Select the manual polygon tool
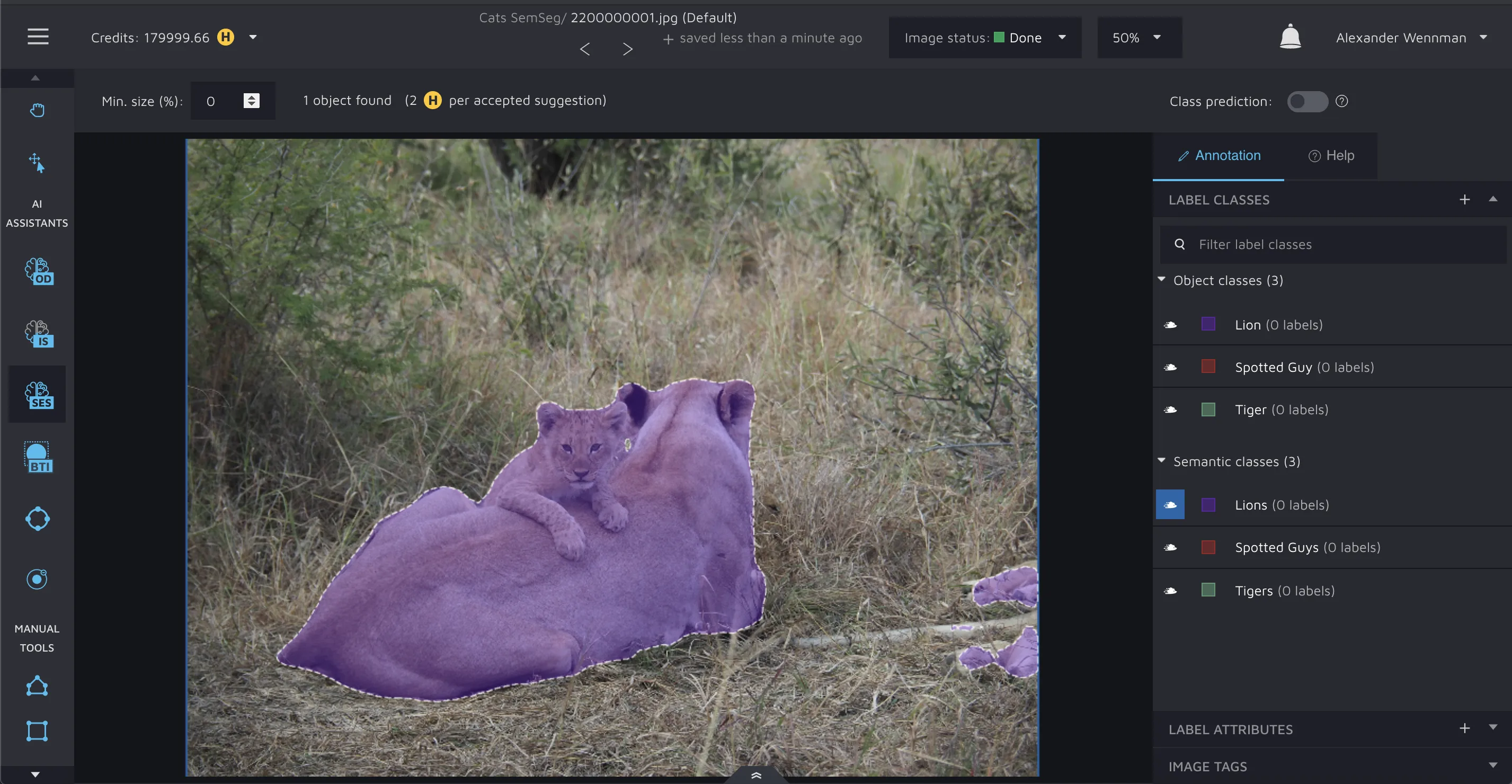The width and height of the screenshot is (1512, 784). coord(37,685)
